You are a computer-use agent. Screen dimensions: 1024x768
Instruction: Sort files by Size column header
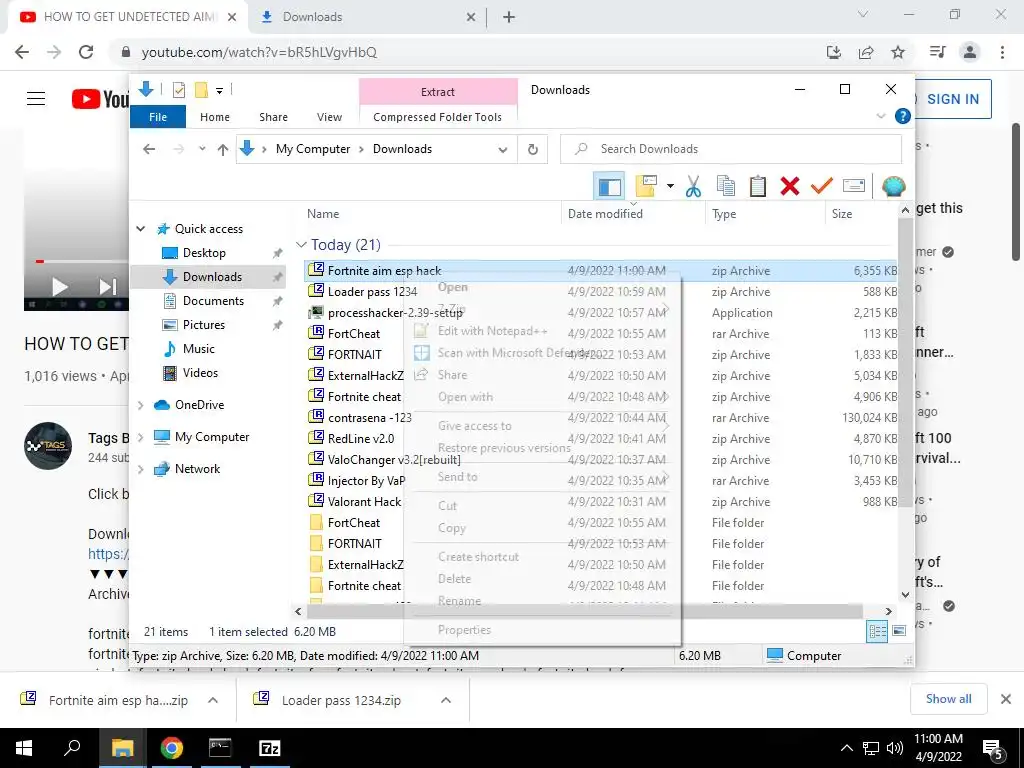click(x=862, y=214)
